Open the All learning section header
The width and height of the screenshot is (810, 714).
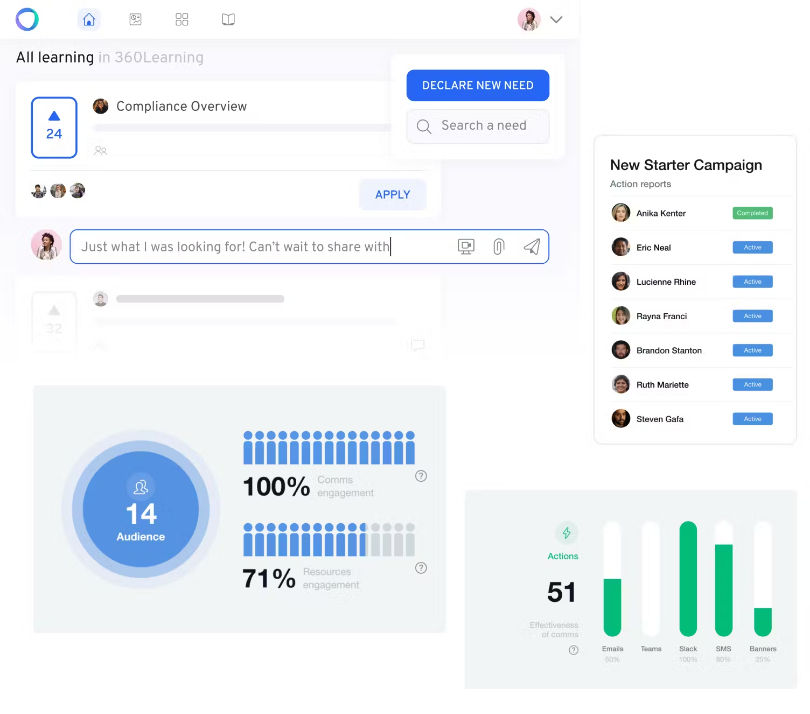(x=53, y=57)
